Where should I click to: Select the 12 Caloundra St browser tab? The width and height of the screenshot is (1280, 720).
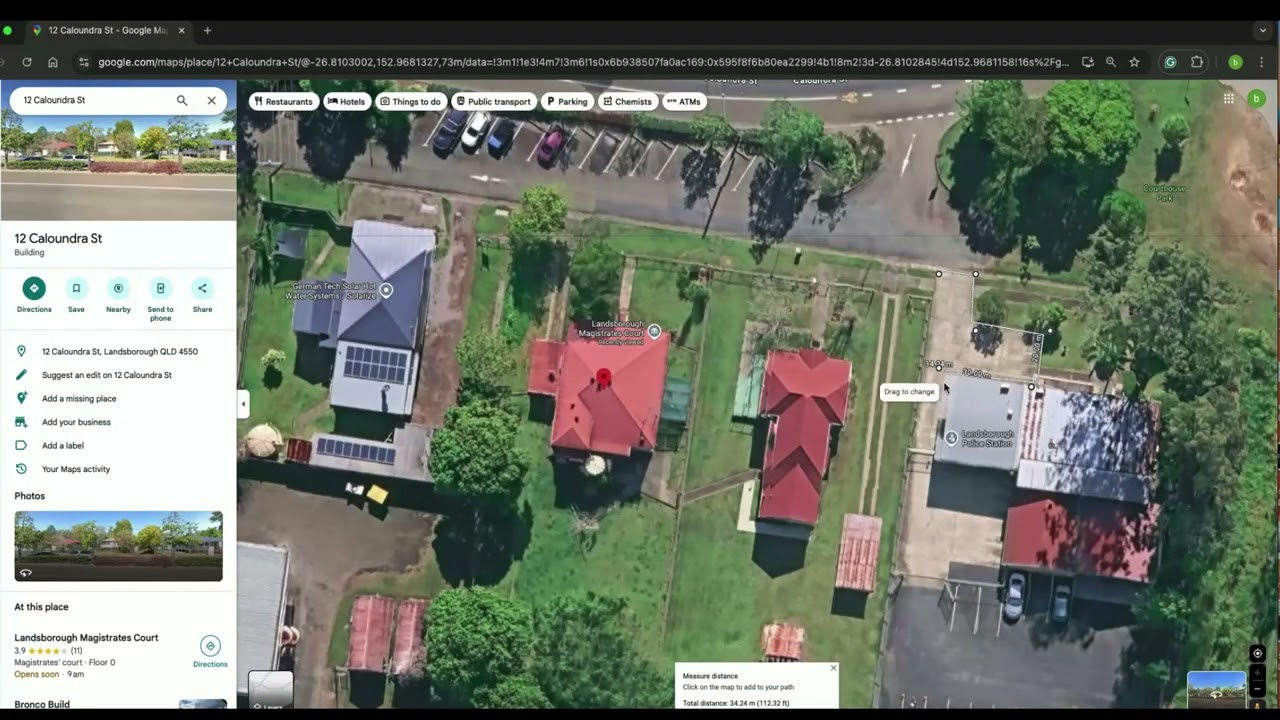click(108, 30)
